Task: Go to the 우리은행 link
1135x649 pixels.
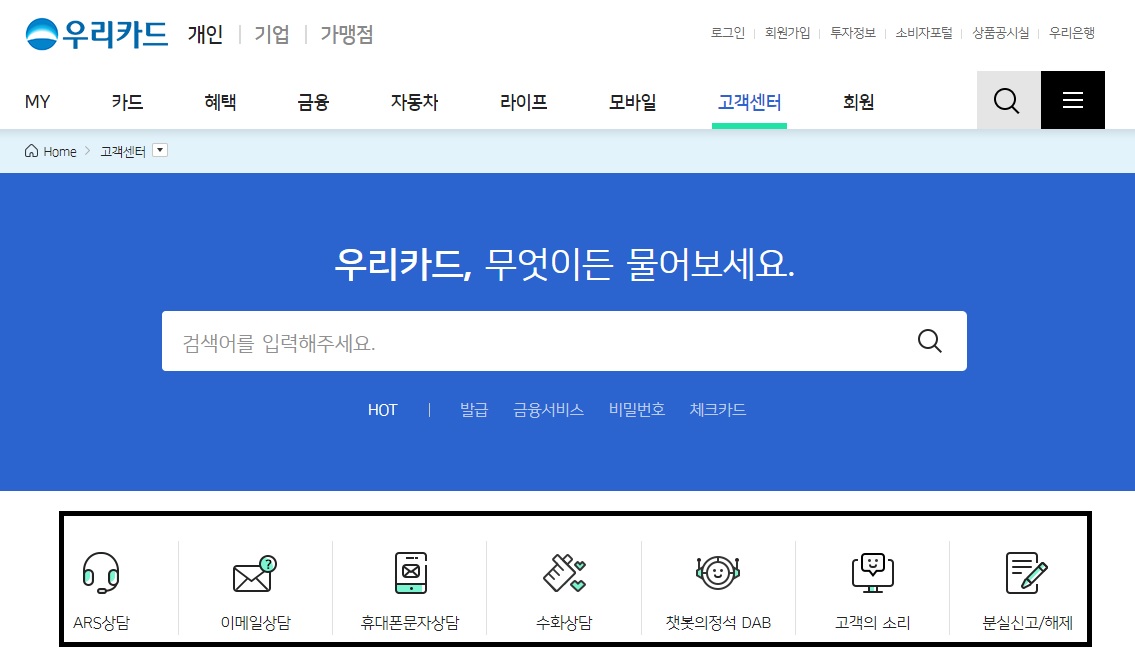Action: (x=1072, y=33)
